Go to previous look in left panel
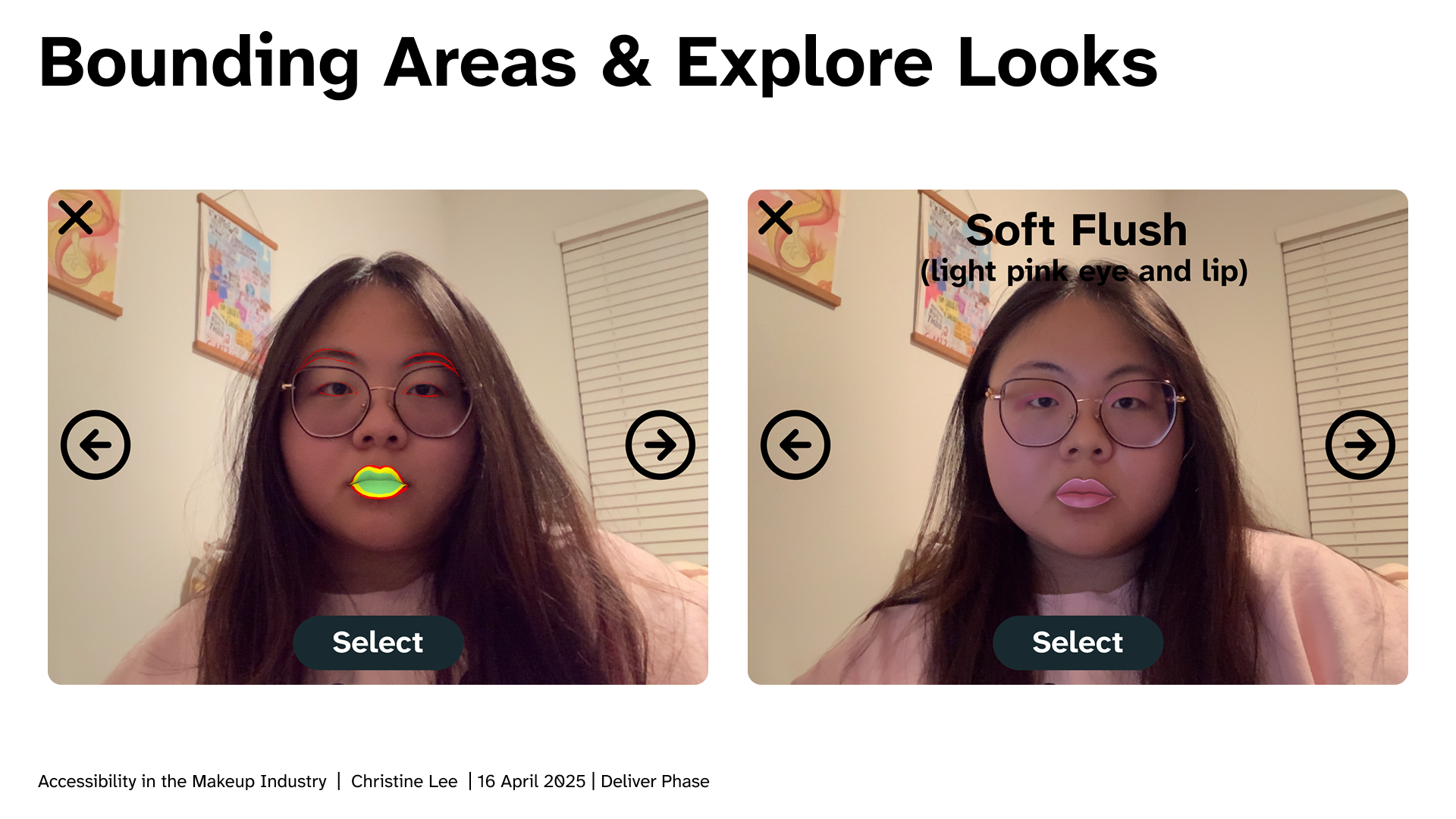Viewport: 1456px width, 819px height. coord(96,445)
